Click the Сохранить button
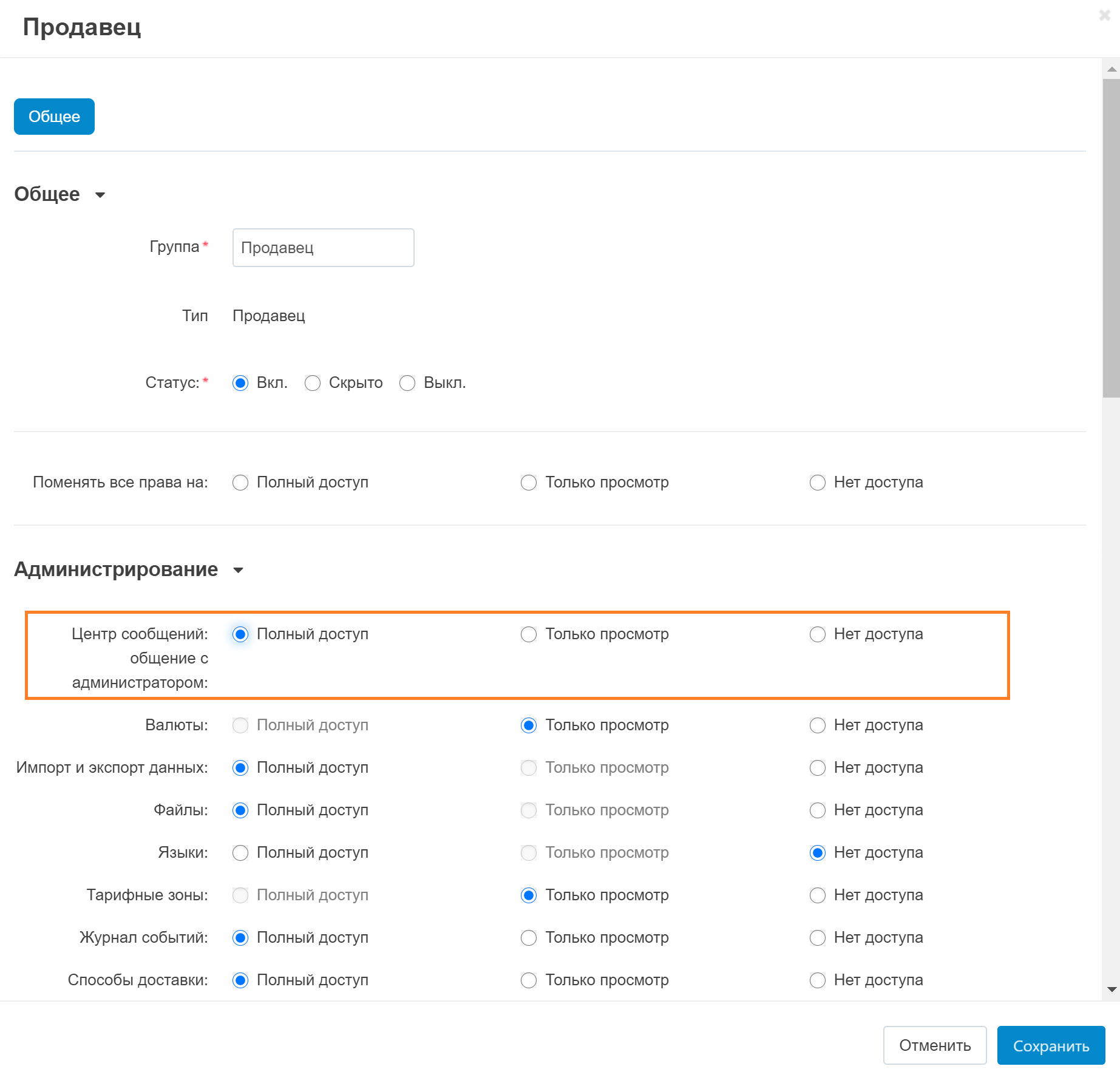The height and width of the screenshot is (1086, 1120). pos(1051,1045)
